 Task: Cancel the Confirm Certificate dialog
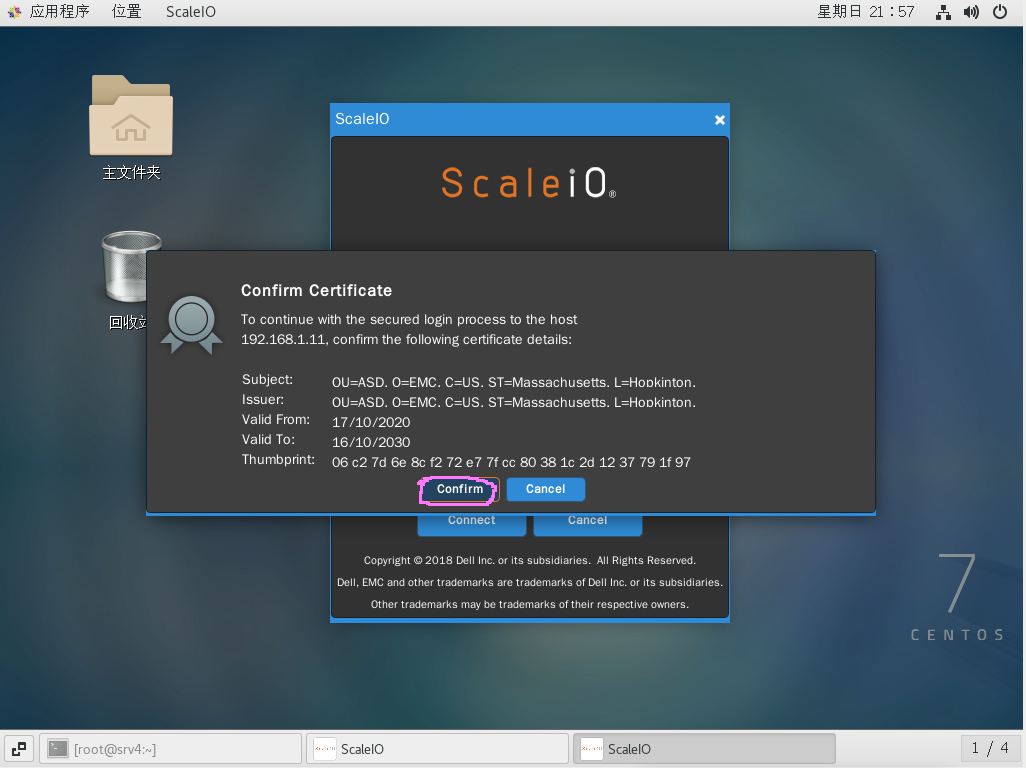(x=545, y=489)
